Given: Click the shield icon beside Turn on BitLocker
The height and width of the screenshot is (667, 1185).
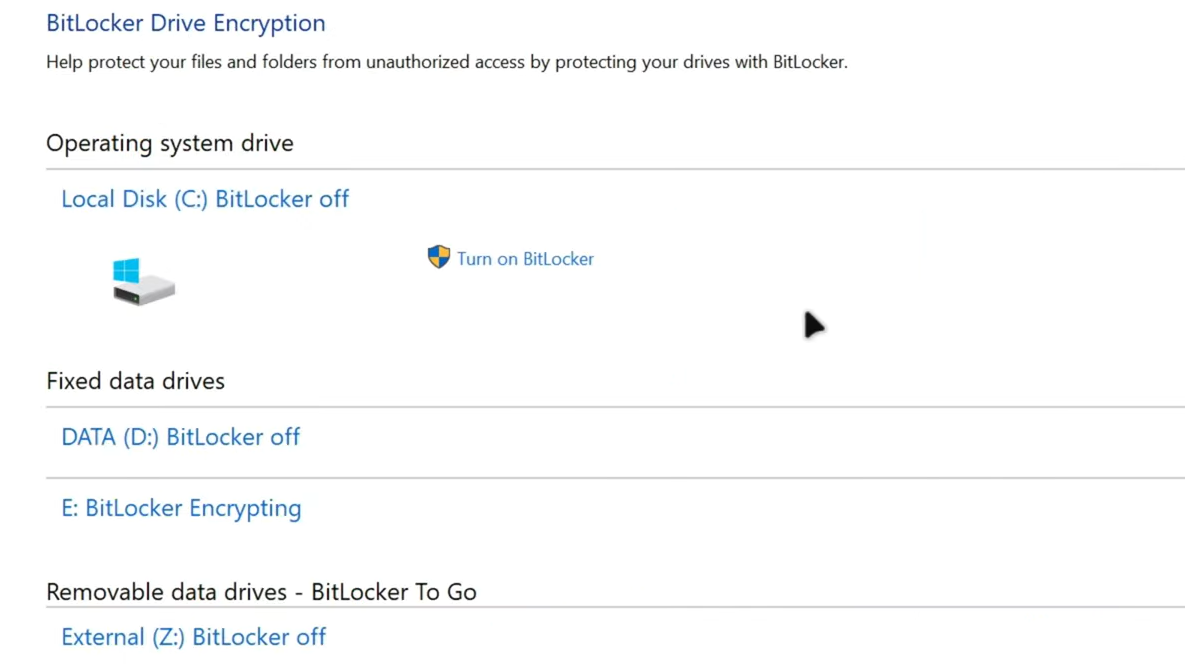Looking at the screenshot, I should click(438, 257).
